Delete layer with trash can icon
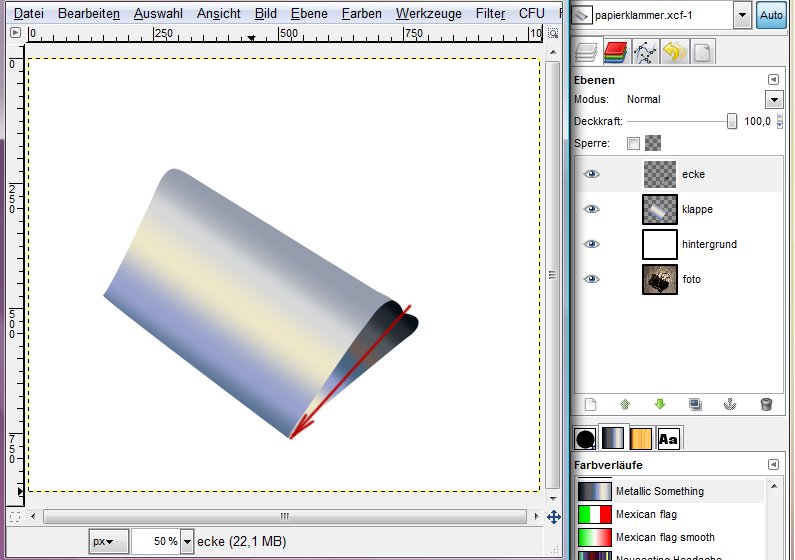The image size is (795, 560). tap(766, 404)
